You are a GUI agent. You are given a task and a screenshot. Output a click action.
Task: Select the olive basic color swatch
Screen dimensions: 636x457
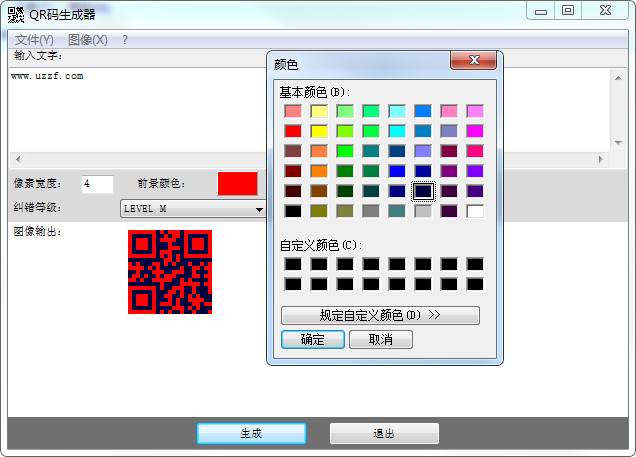(319, 211)
